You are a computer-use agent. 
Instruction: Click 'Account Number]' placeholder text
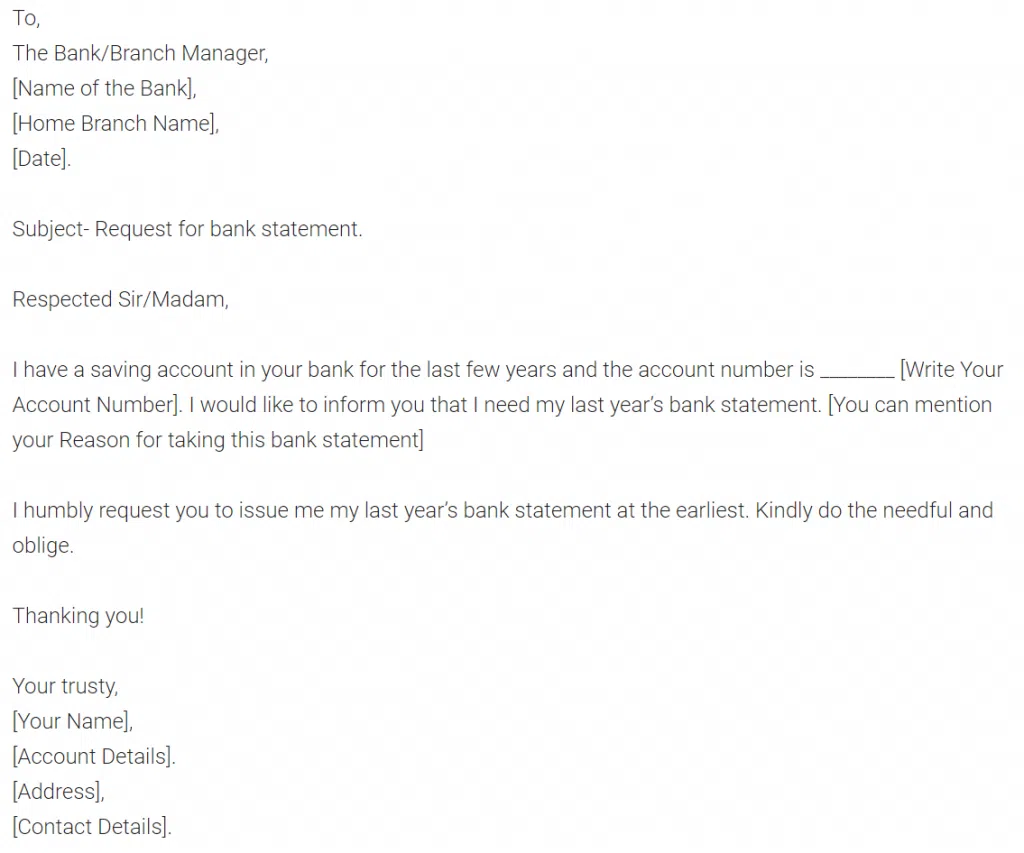96,406
